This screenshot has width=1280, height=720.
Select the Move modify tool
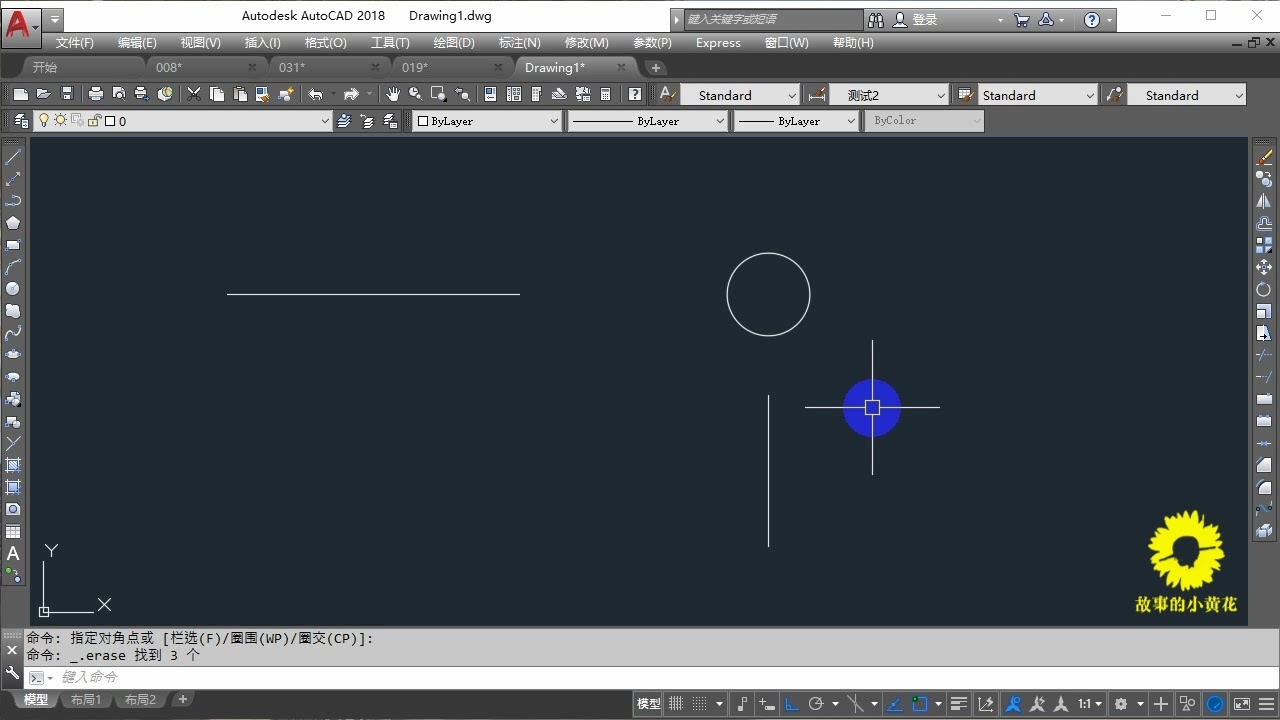click(x=1264, y=267)
